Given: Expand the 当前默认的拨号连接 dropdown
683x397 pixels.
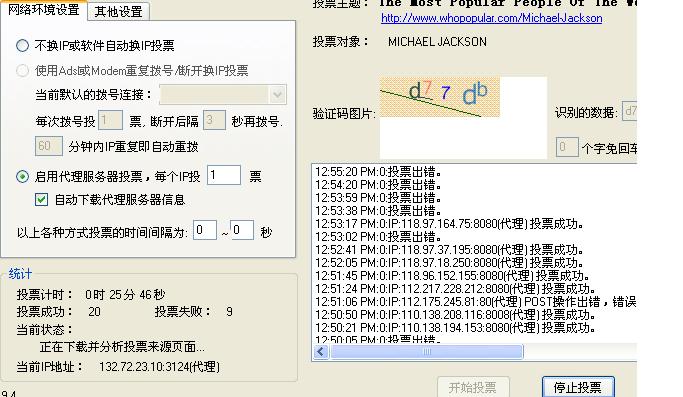Looking at the screenshot, I should [x=277, y=95].
